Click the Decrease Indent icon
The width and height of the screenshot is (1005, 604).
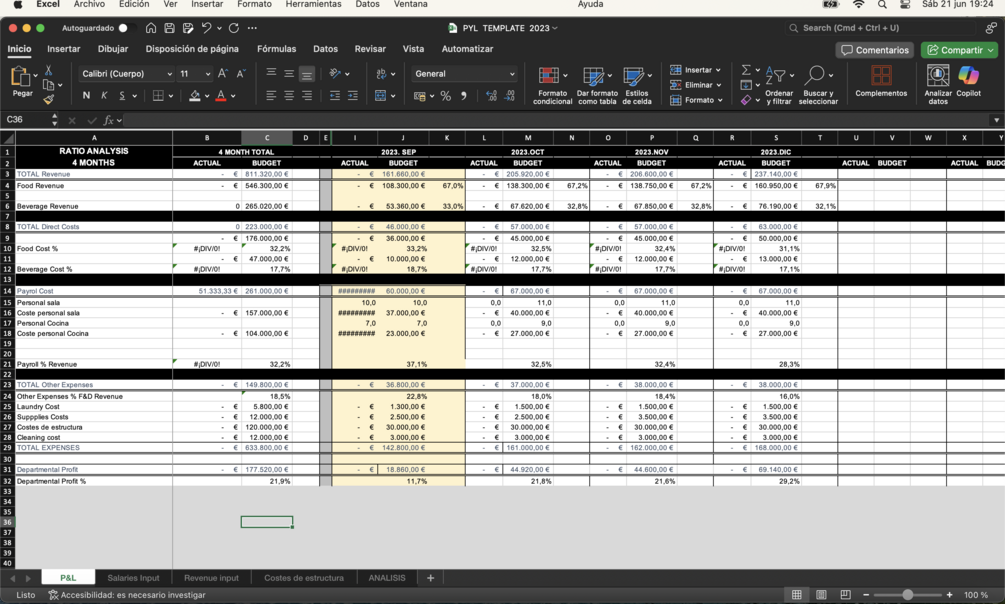335,96
